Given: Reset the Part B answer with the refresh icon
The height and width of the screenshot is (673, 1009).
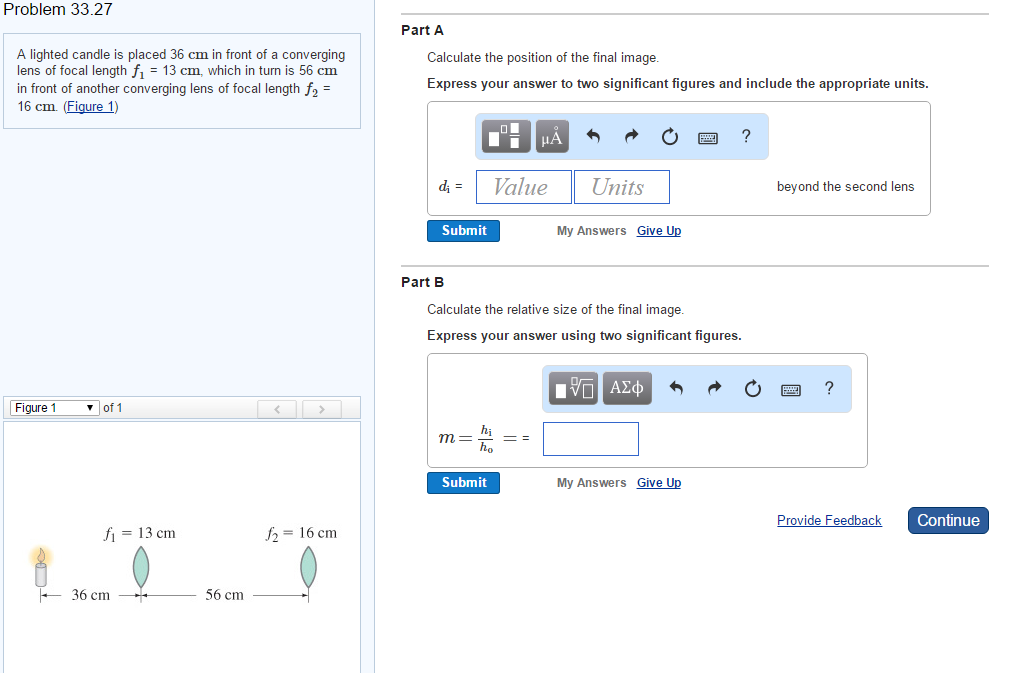Looking at the screenshot, I should coord(753,389).
